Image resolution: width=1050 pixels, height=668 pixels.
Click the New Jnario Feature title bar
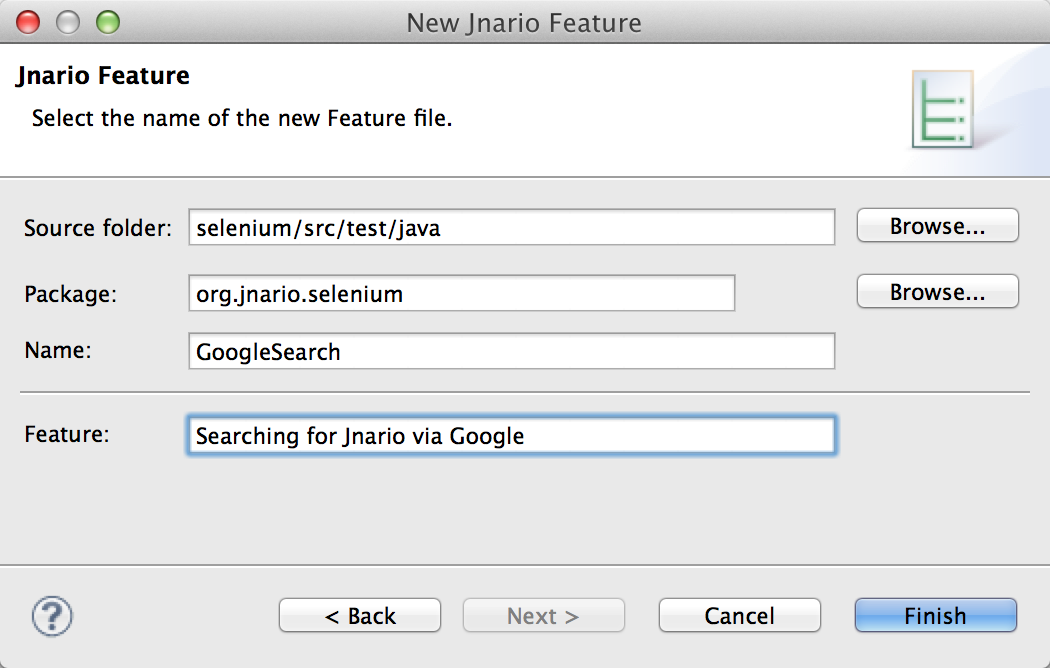[x=525, y=22]
